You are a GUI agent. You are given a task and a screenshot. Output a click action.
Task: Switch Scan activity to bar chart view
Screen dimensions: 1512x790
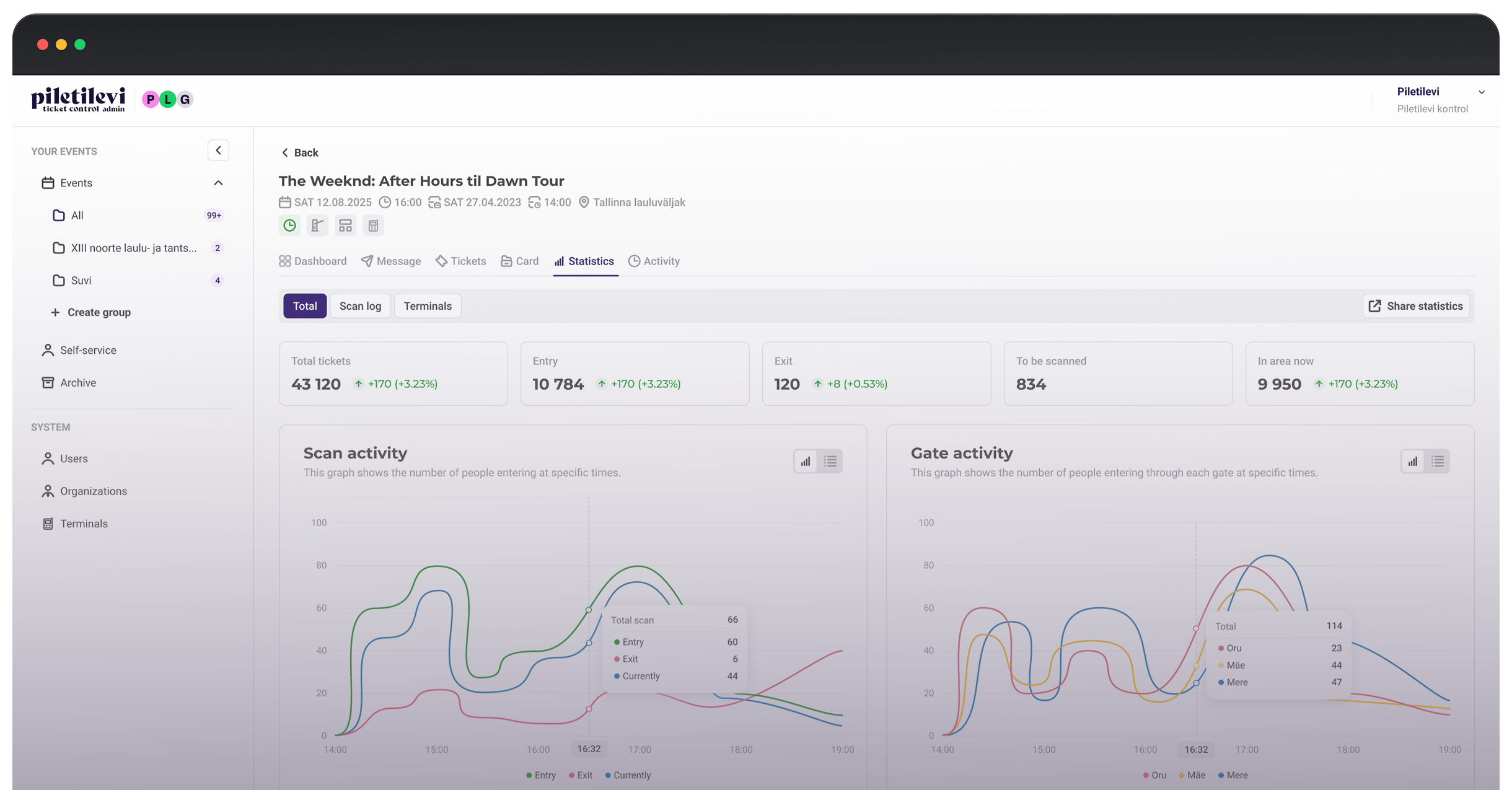[x=806, y=462]
